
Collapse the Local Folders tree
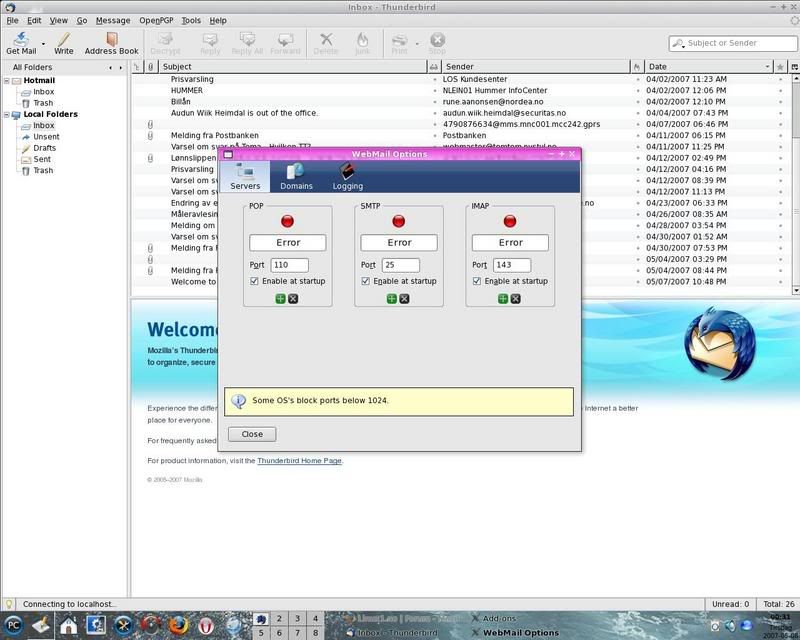(x=7, y=114)
